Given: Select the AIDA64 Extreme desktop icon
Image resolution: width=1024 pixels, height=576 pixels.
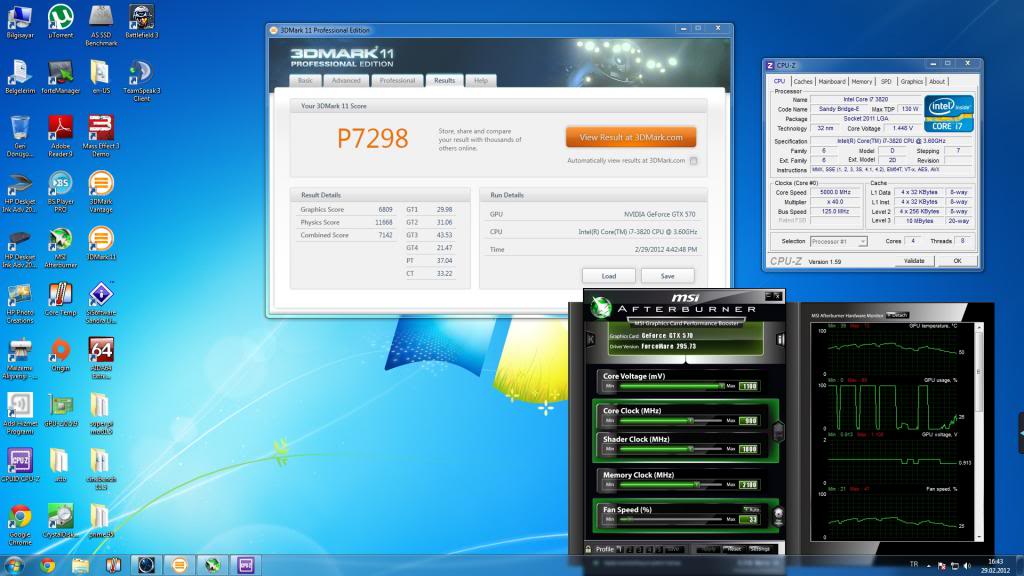Looking at the screenshot, I should tap(101, 358).
